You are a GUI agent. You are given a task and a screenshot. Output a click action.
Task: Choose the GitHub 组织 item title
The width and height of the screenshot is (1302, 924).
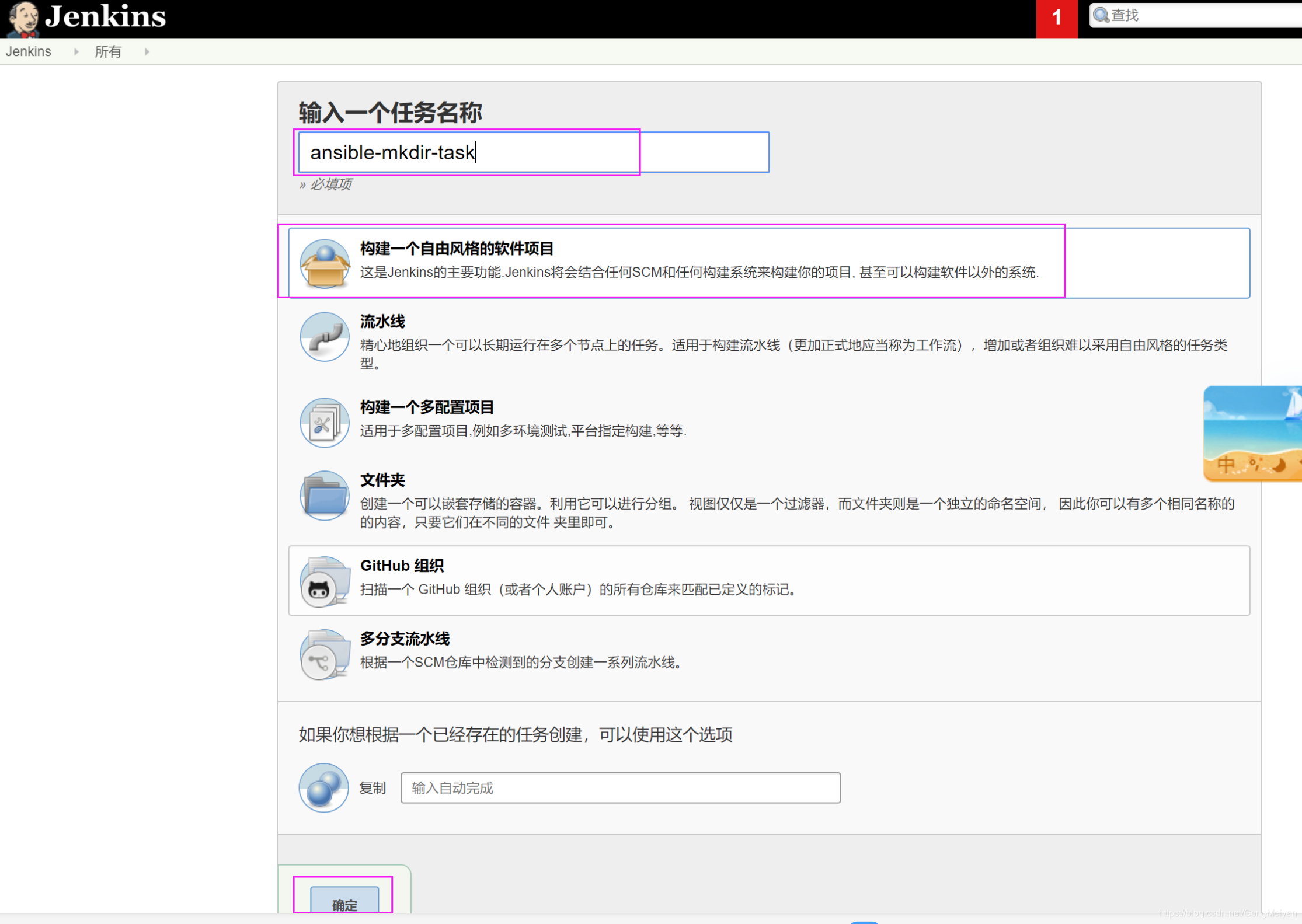[402, 566]
